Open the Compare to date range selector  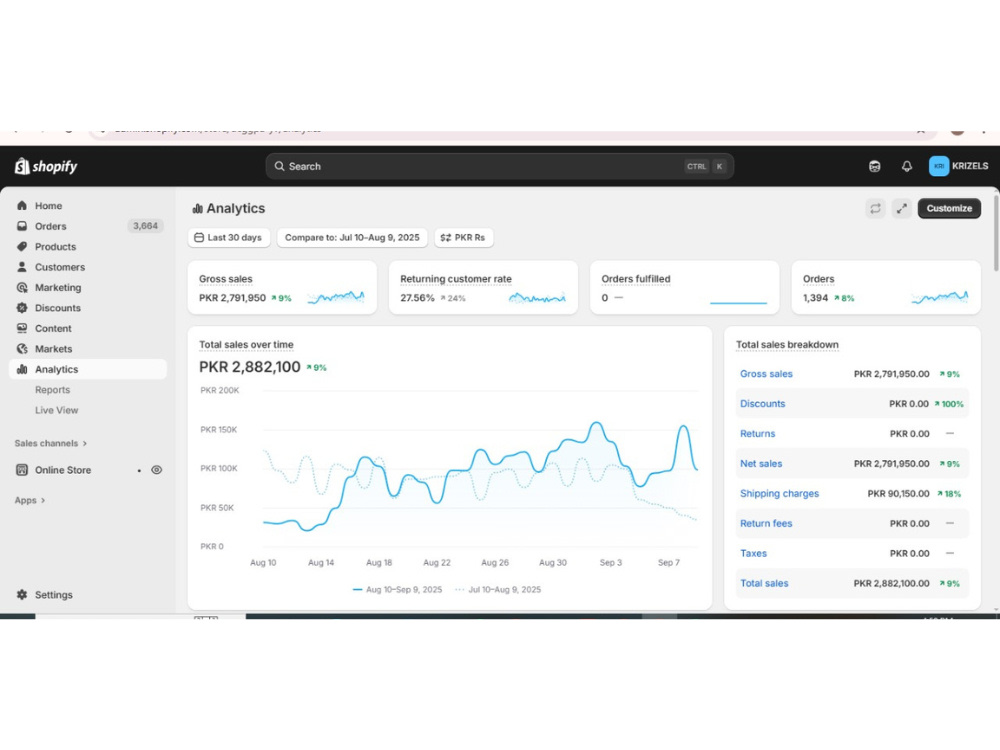tap(352, 237)
